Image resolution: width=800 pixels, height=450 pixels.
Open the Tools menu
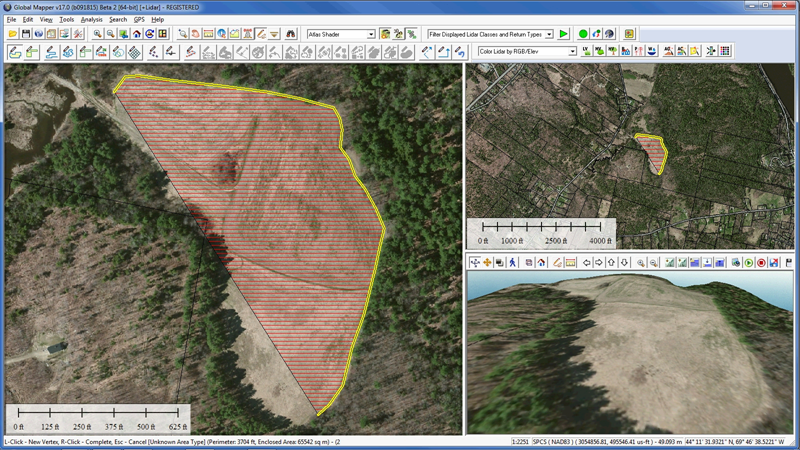66,19
